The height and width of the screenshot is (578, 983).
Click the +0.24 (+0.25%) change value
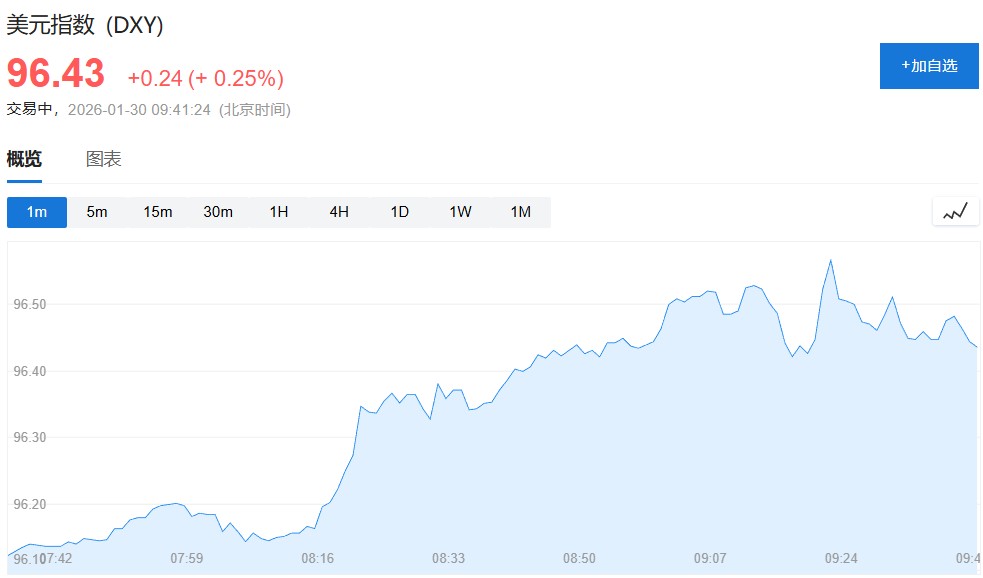(x=205, y=78)
